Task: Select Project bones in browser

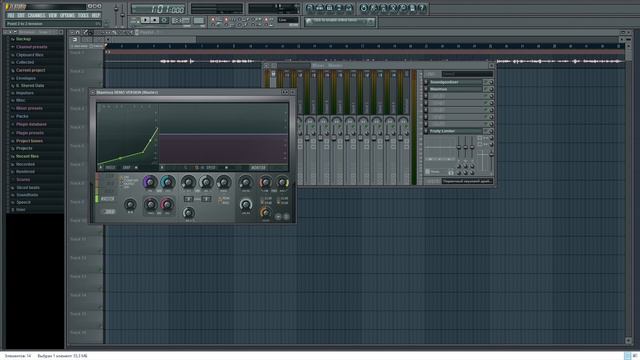Action: click(29, 141)
